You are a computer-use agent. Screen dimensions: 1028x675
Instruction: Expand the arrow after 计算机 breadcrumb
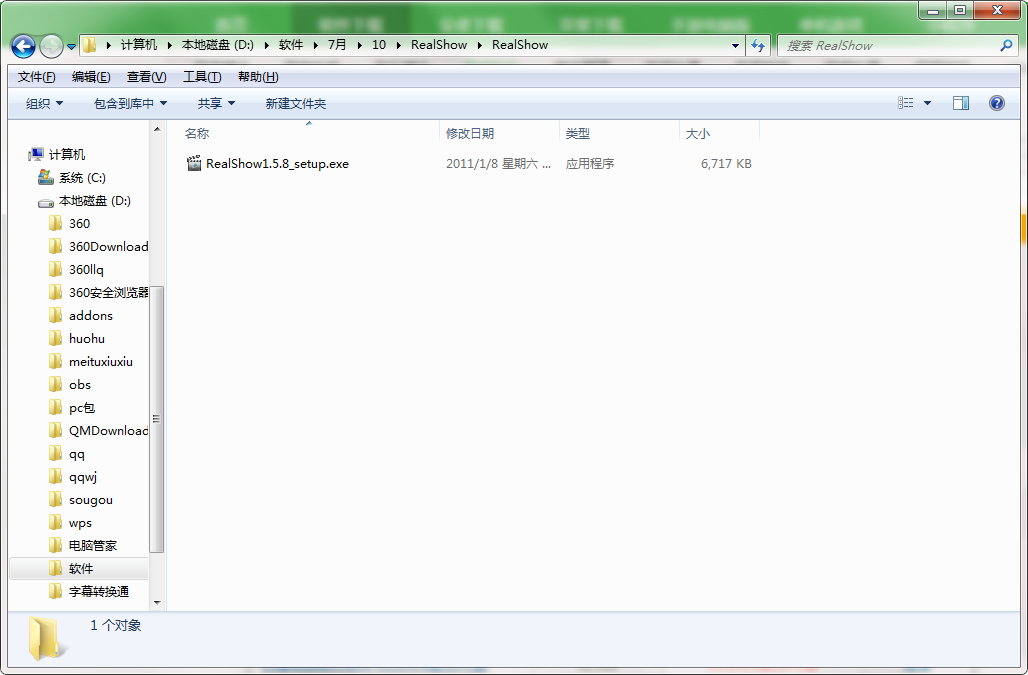point(169,45)
